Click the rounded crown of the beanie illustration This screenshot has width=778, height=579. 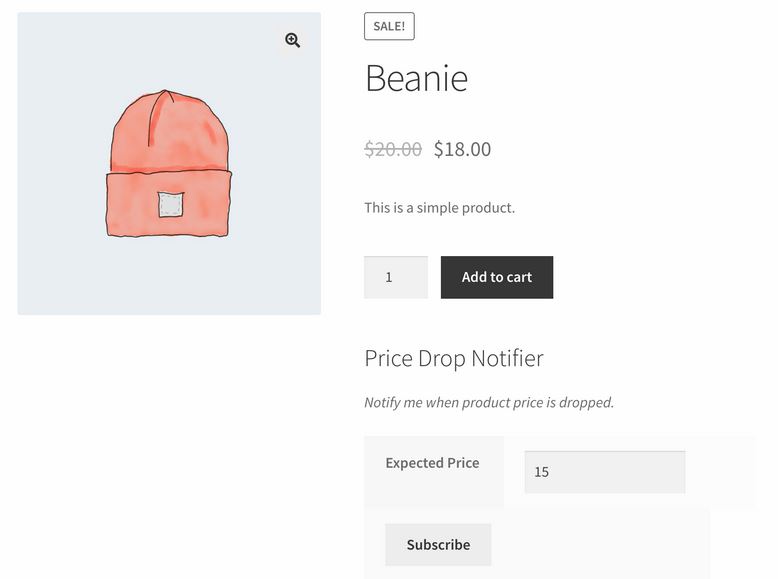(169, 131)
